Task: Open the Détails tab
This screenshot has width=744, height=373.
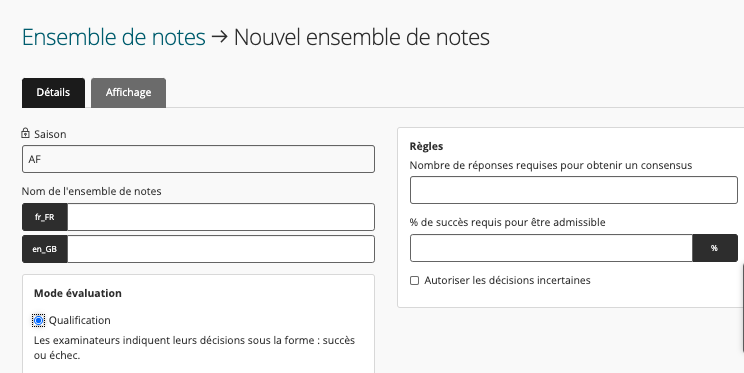Action: [53, 93]
